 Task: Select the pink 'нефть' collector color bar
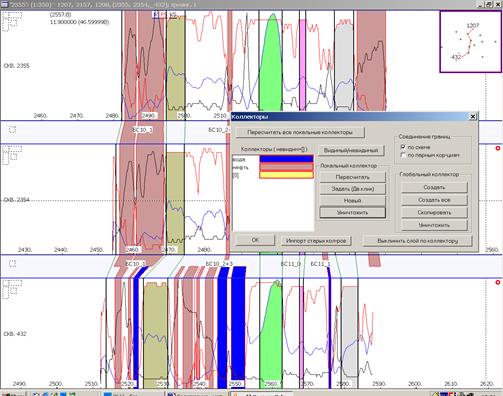(286, 167)
